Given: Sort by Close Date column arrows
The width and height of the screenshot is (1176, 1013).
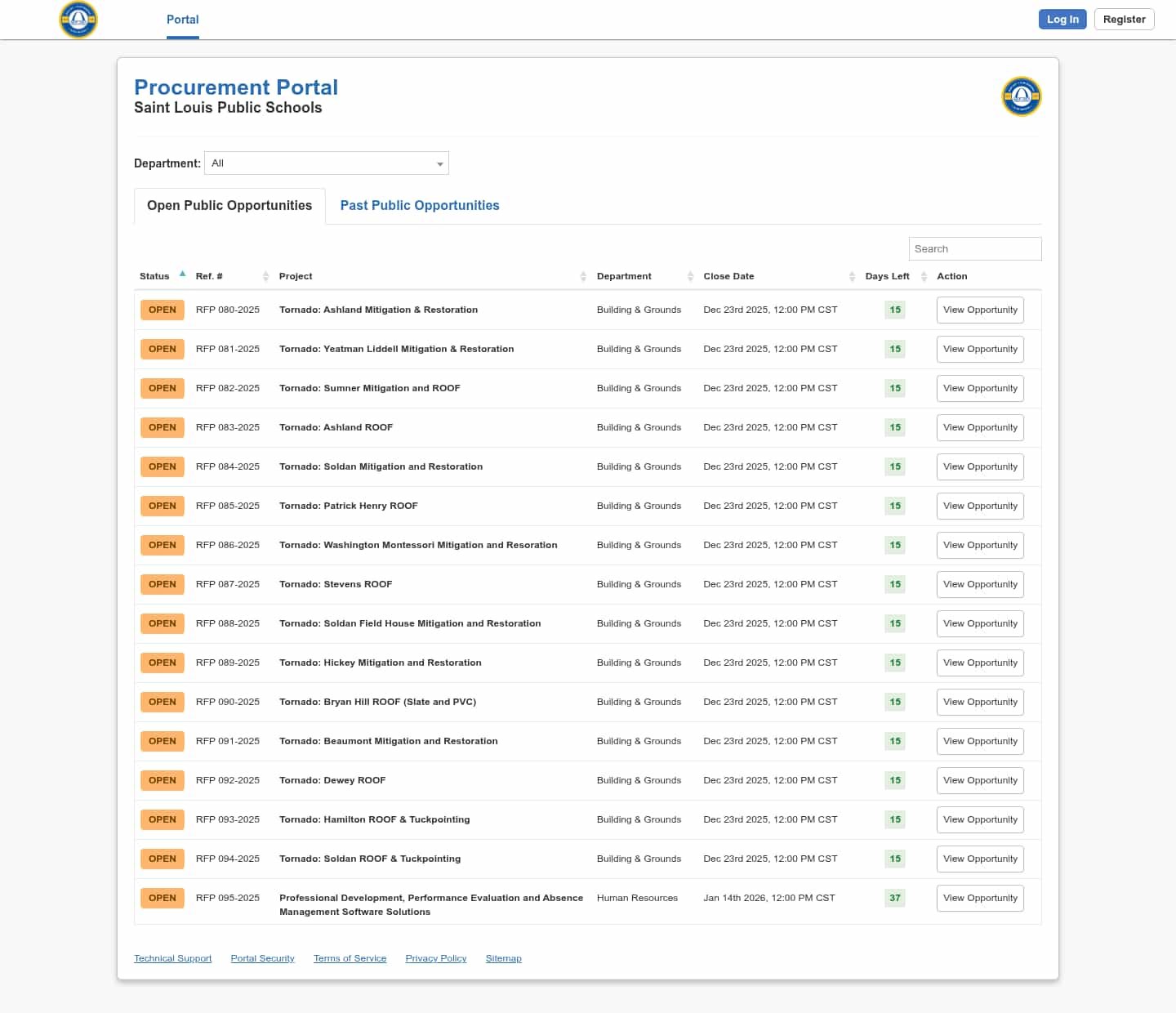Looking at the screenshot, I should click(852, 276).
